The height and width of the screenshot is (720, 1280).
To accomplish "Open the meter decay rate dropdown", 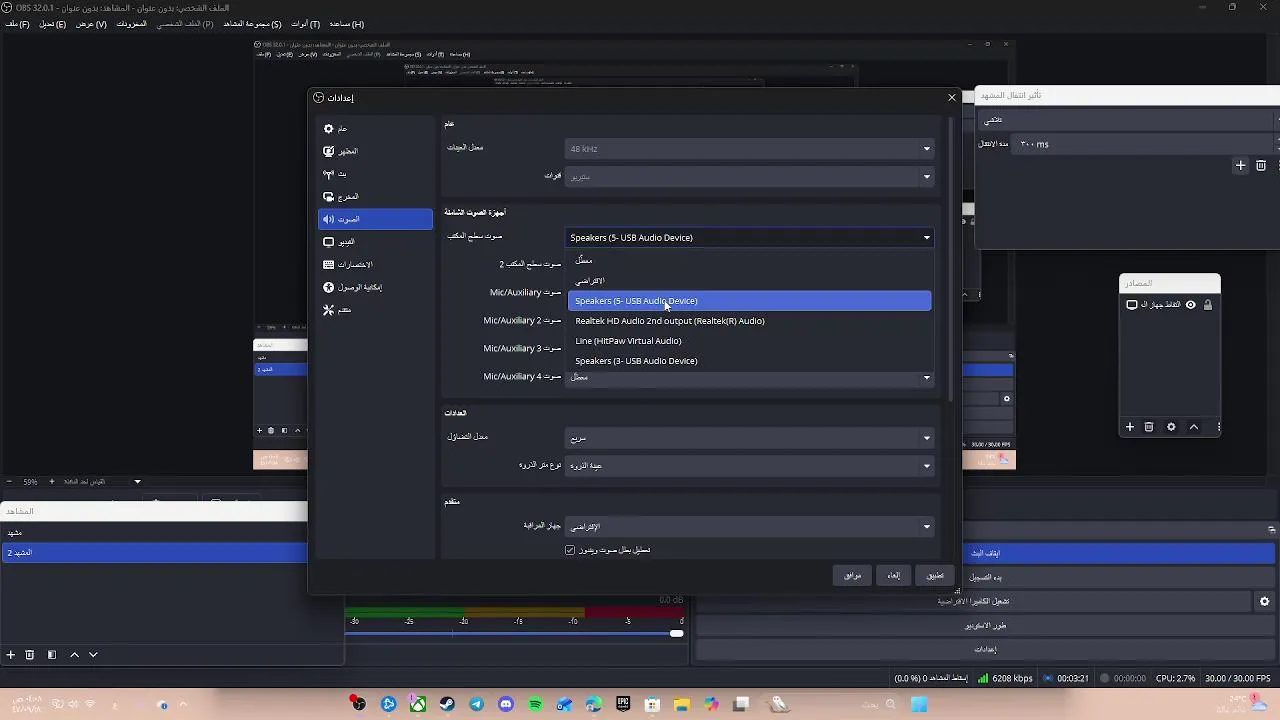I will [x=749, y=438].
